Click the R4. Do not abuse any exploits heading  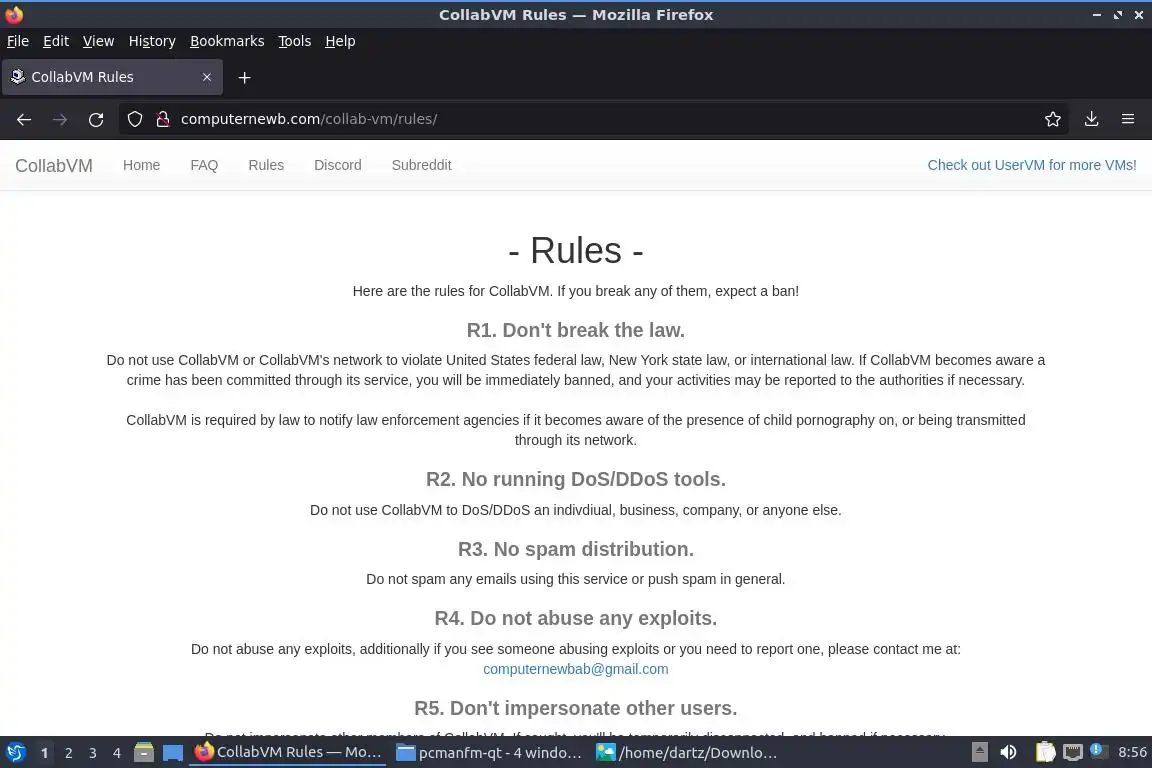click(x=575, y=619)
